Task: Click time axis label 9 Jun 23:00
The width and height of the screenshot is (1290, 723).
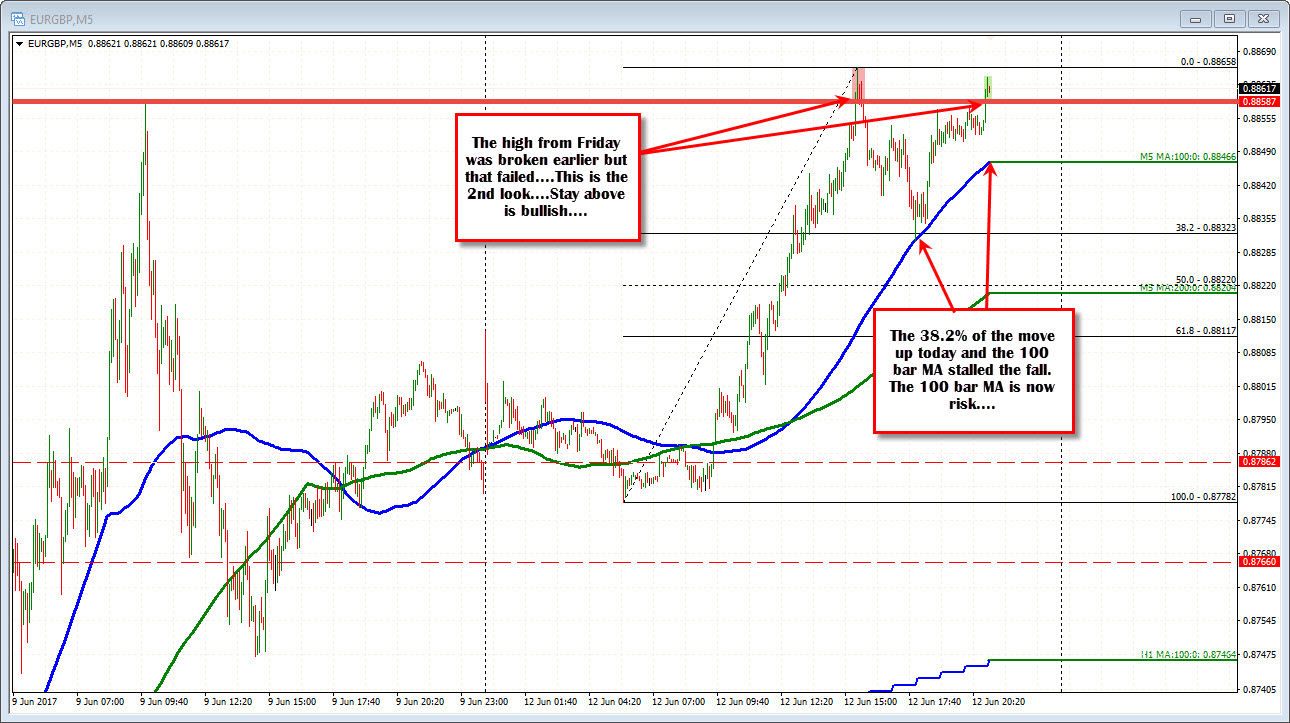Action: 485,701
